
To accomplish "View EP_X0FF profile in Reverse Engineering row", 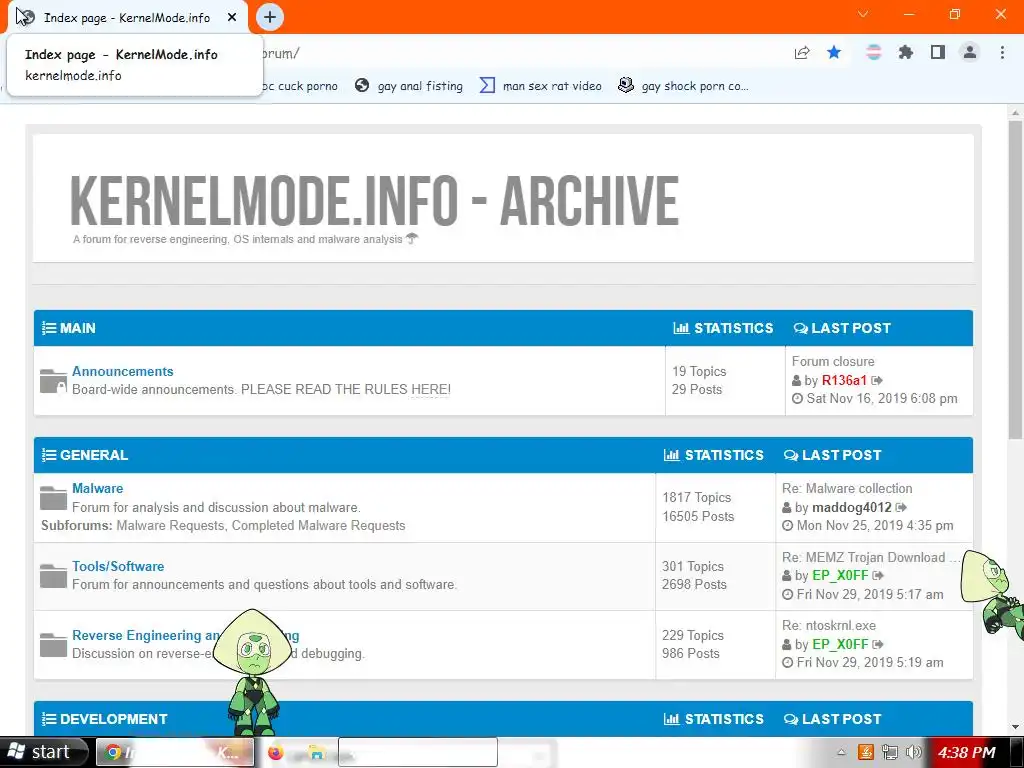I will pos(840,645).
